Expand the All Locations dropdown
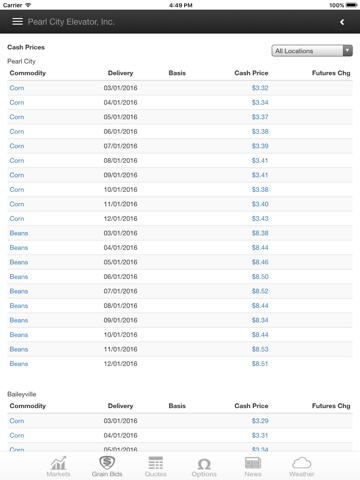Viewport: 360px width, 480px height. (312, 51)
